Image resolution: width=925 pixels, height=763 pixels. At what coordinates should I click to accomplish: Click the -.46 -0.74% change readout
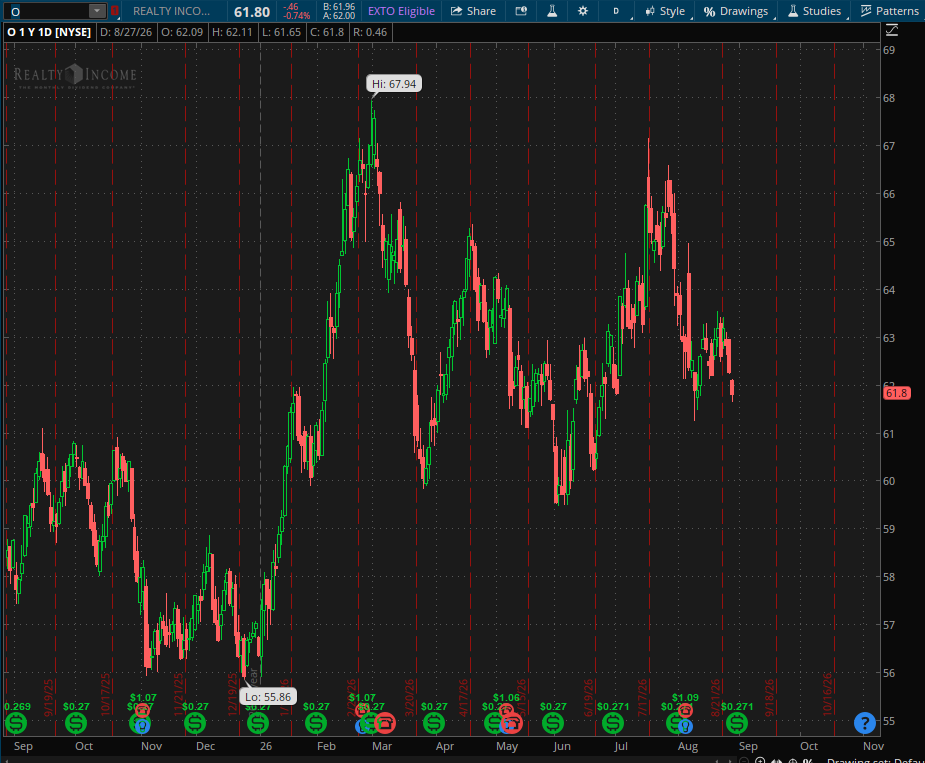click(297, 11)
